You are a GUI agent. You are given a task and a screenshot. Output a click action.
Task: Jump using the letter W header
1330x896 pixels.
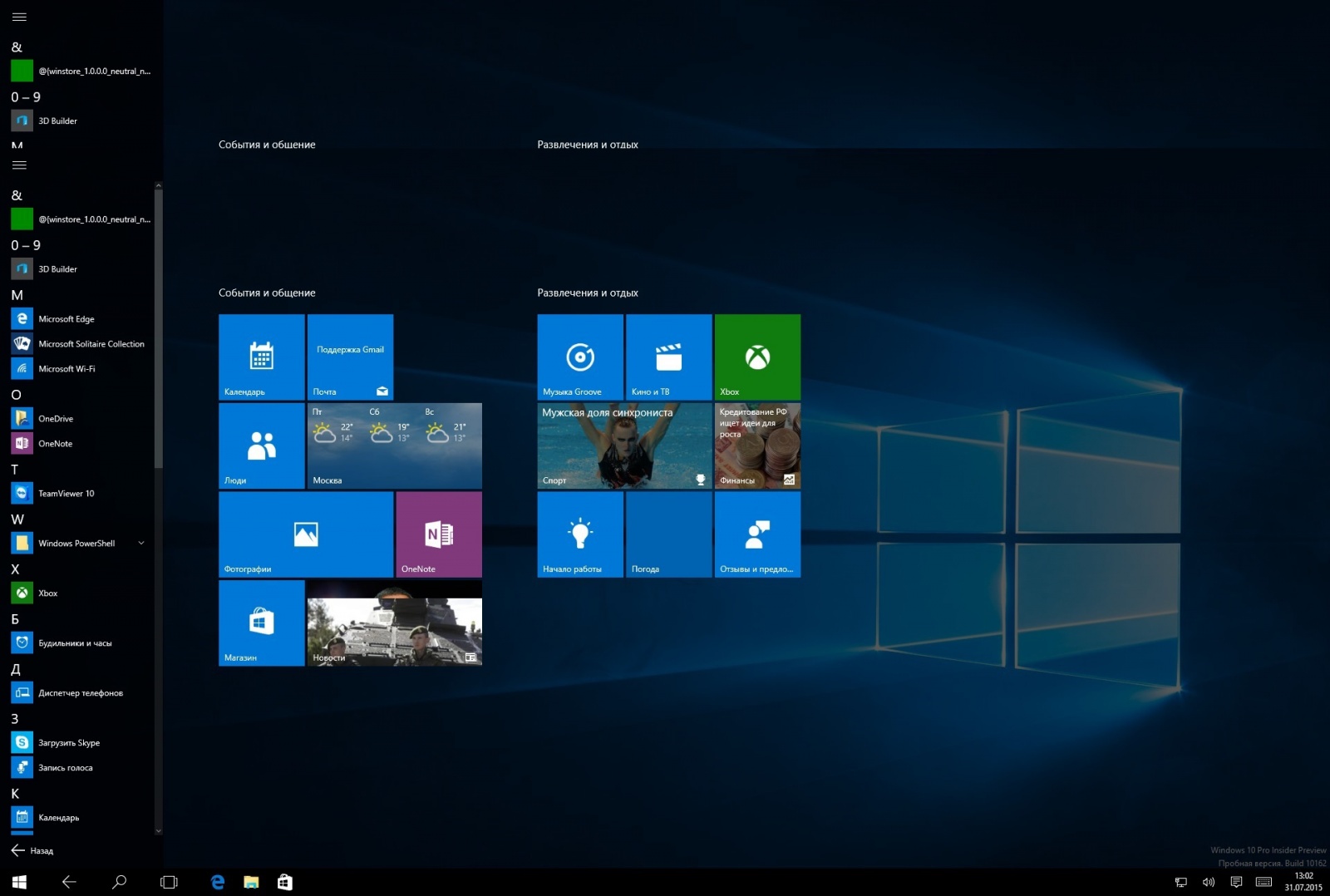tap(17, 519)
